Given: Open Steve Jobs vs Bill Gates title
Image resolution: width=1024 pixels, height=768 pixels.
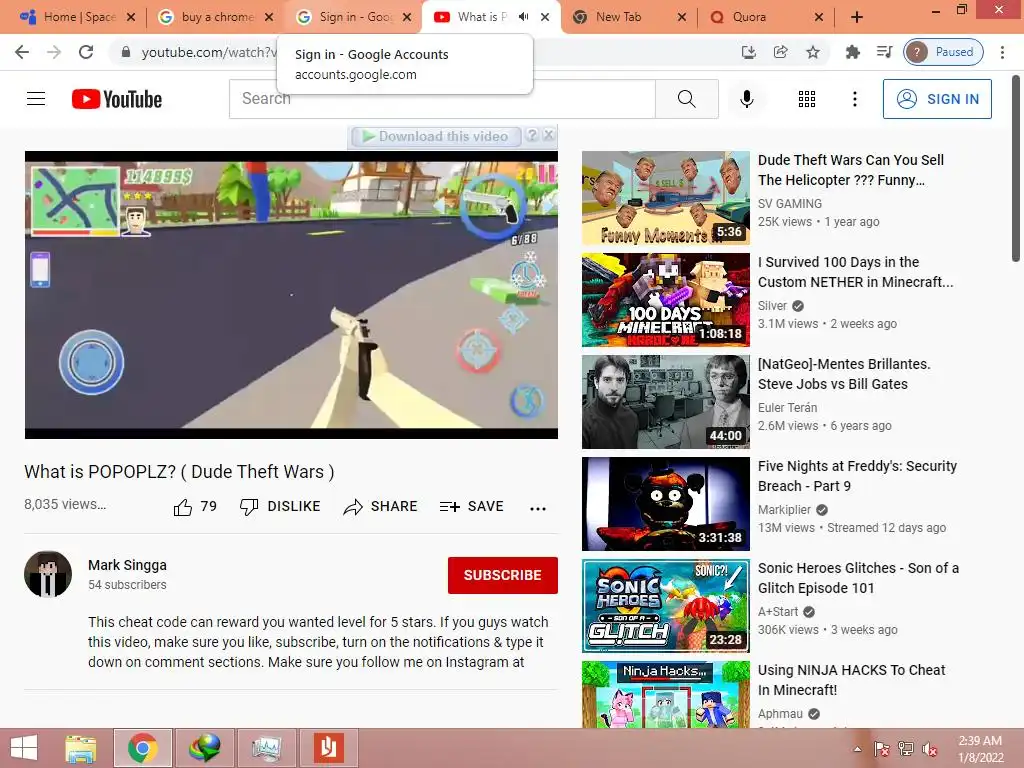Looking at the screenshot, I should [x=844, y=374].
